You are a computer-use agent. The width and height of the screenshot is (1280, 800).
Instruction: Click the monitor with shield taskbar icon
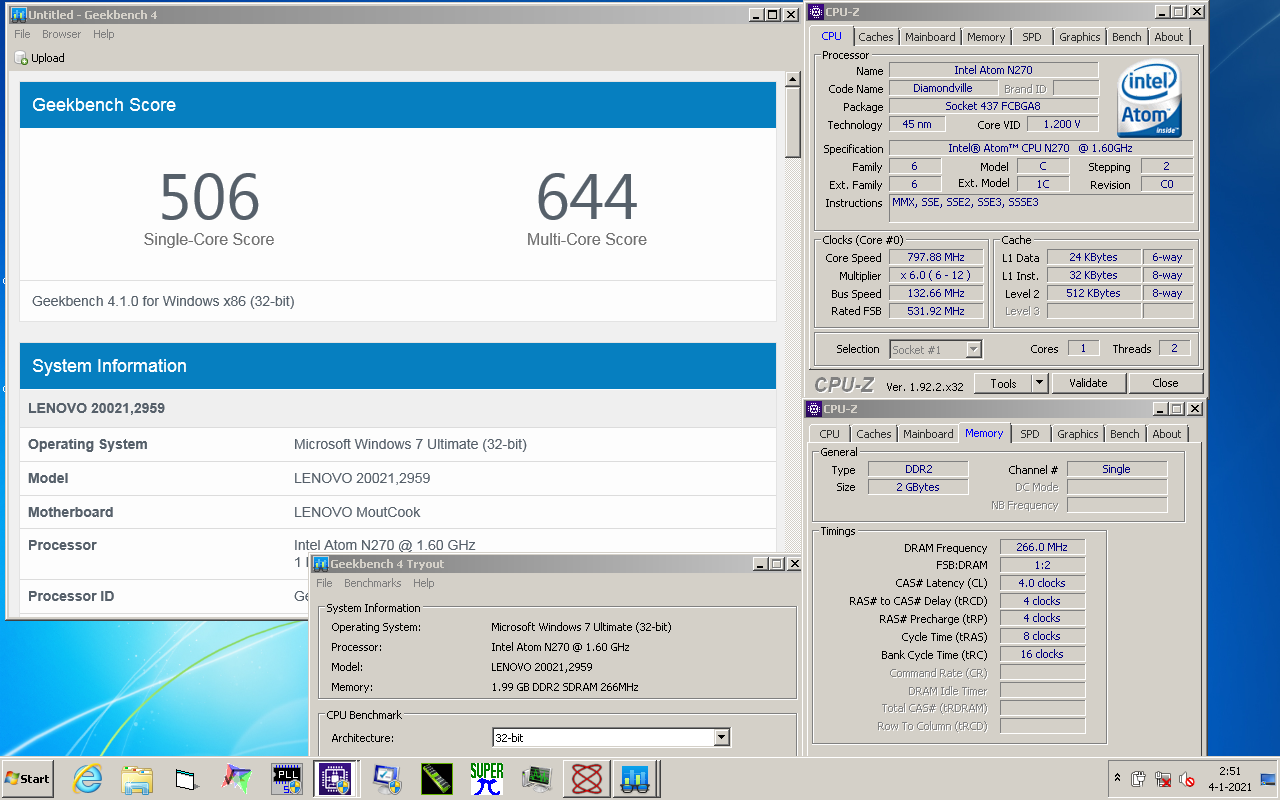click(387, 778)
